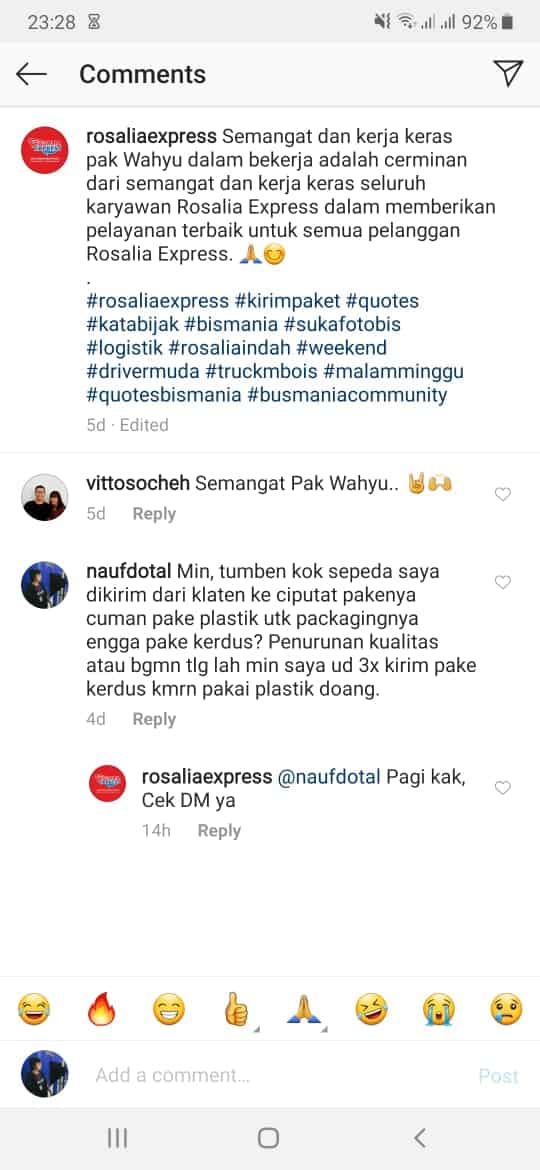Insert the laughing tears emoji
540x1170 pixels.
point(34,1011)
